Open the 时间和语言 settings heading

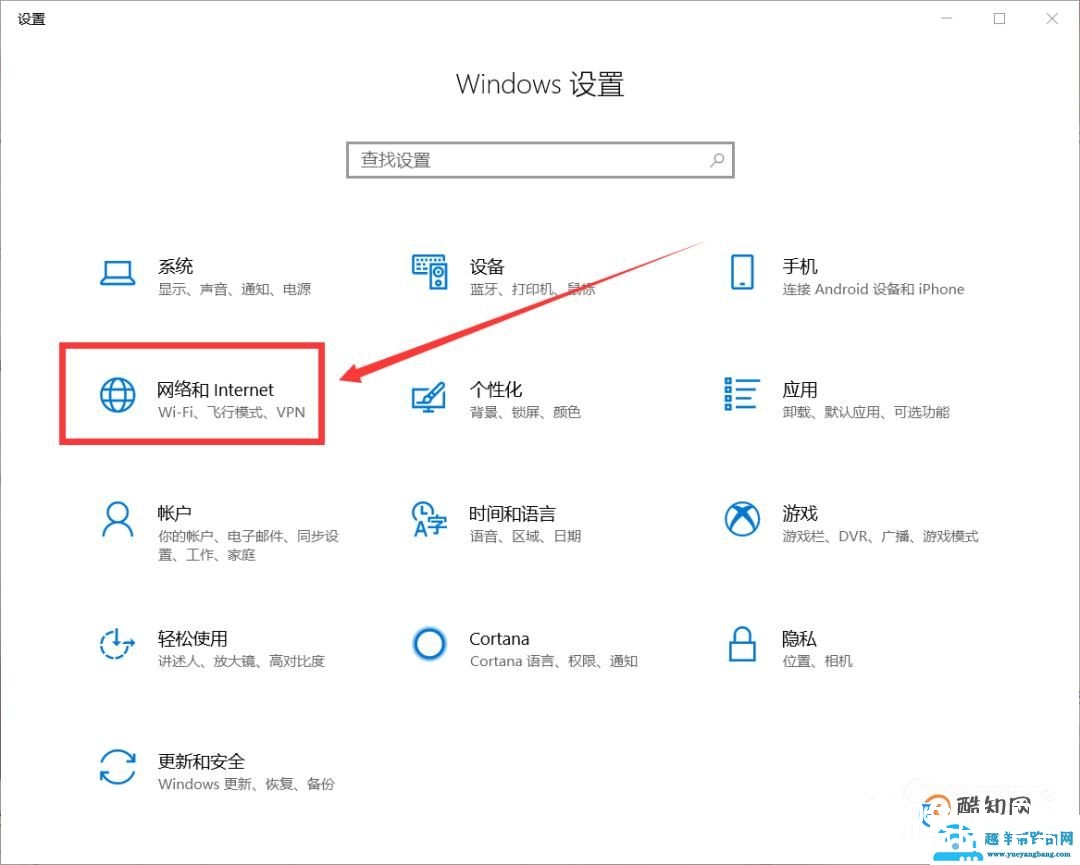512,513
